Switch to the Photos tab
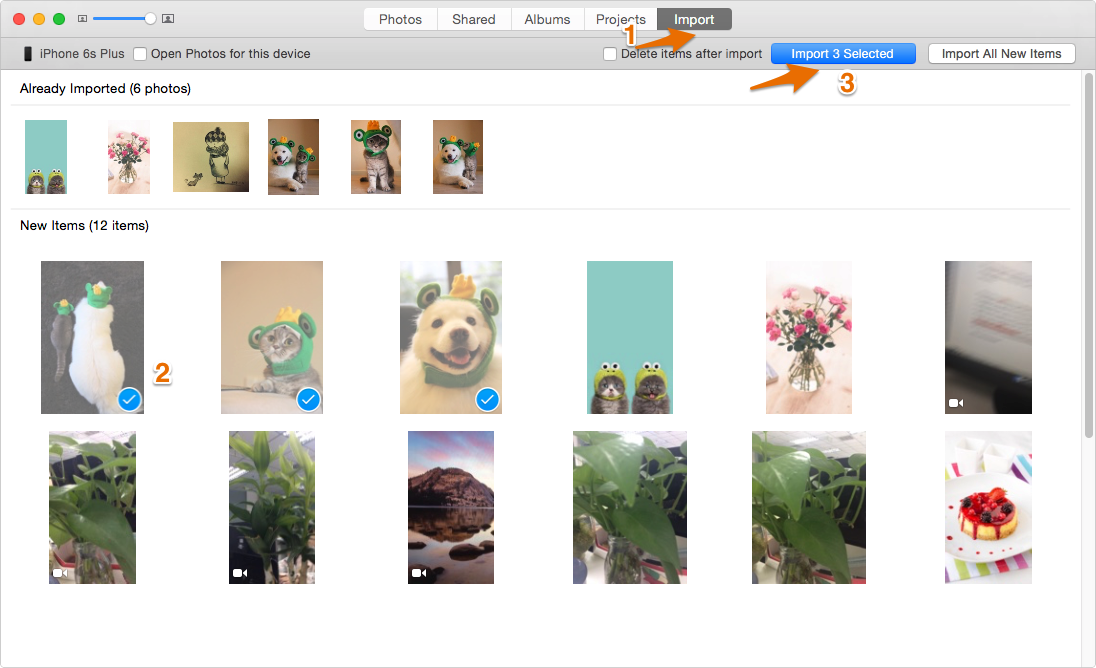Viewport: 1096px width, 668px height. tap(400, 20)
